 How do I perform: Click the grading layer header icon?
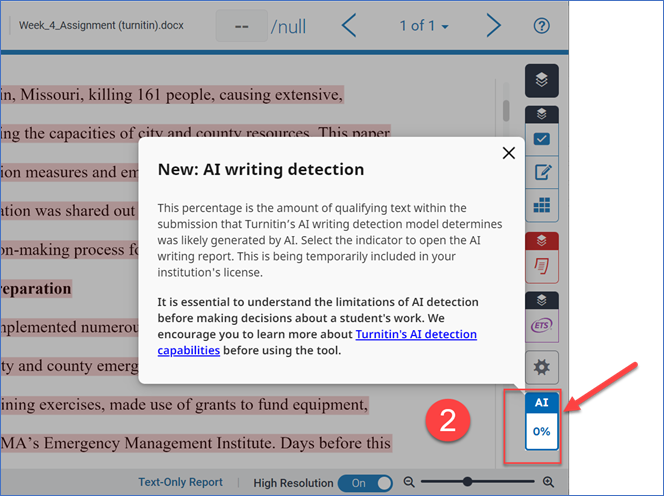[x=542, y=114]
